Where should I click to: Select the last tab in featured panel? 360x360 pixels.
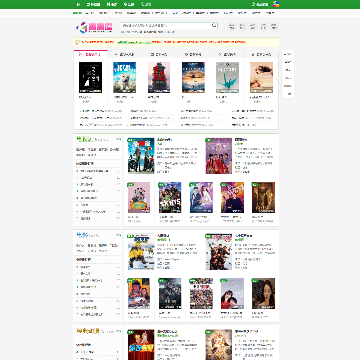[x=261, y=54]
